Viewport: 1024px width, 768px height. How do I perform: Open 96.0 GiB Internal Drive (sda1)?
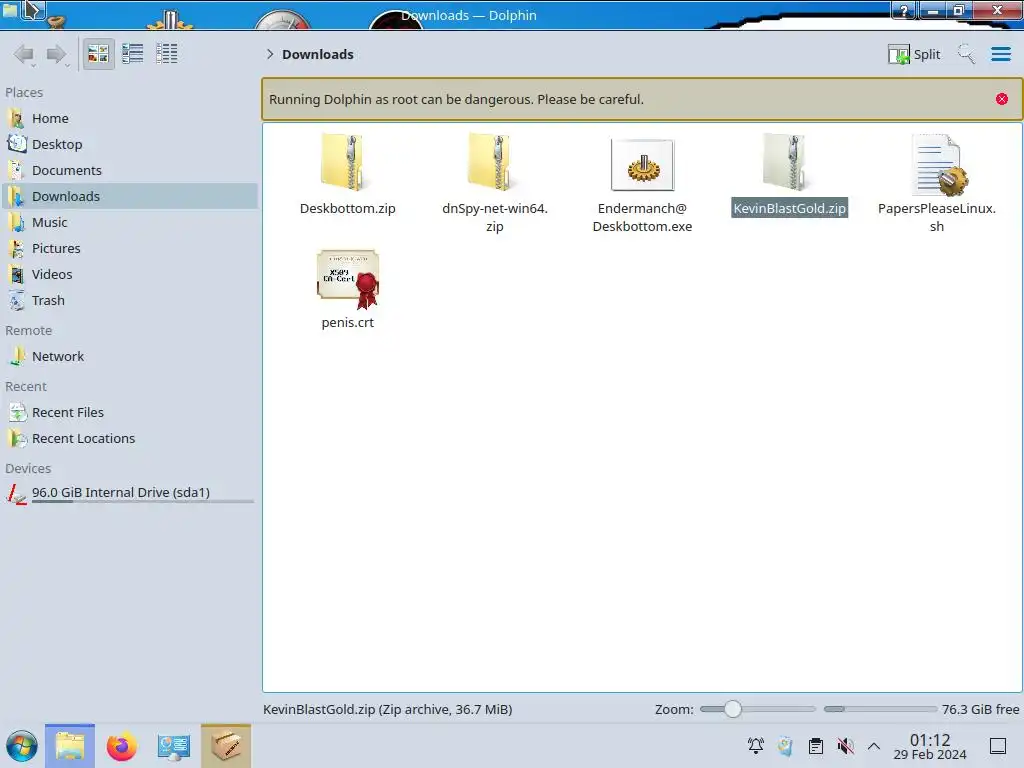(130, 493)
